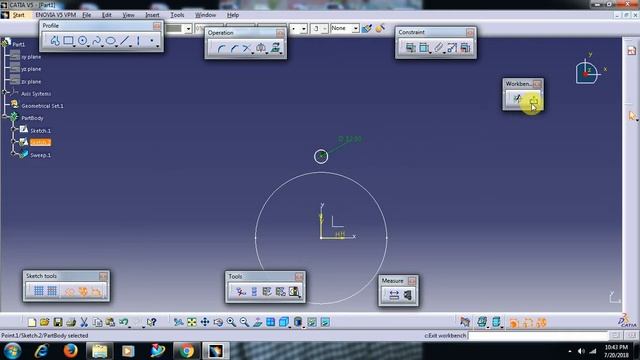Select the Constraint tool in Constraint toolbar
This screenshot has width=640, height=360.
click(424, 48)
